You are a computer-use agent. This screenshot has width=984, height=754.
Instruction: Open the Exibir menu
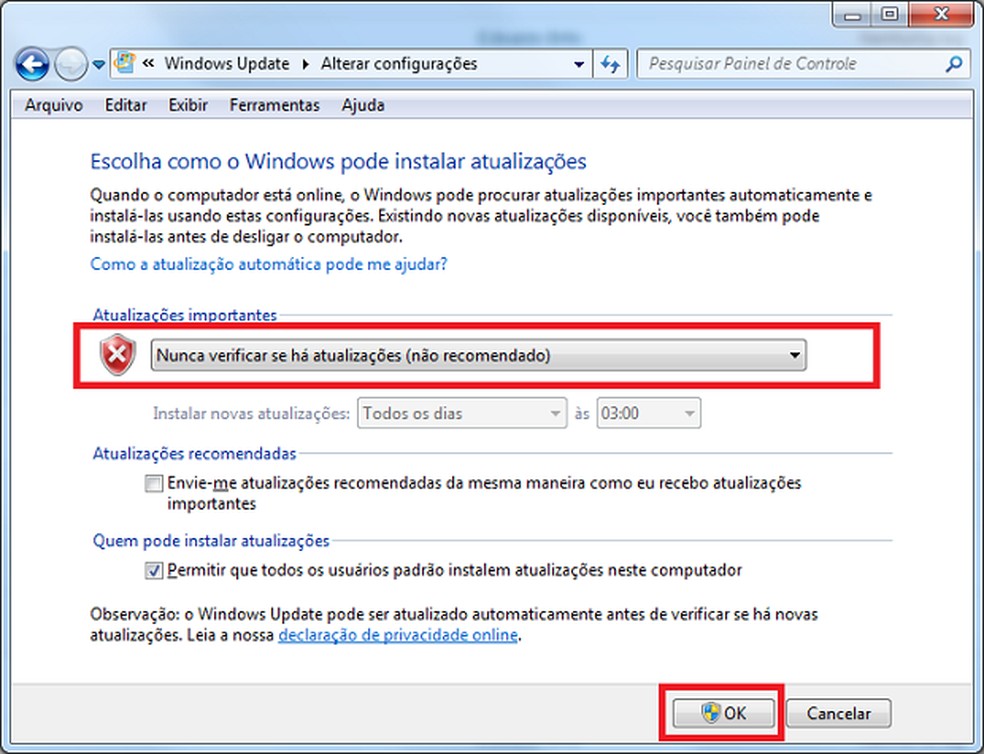188,105
